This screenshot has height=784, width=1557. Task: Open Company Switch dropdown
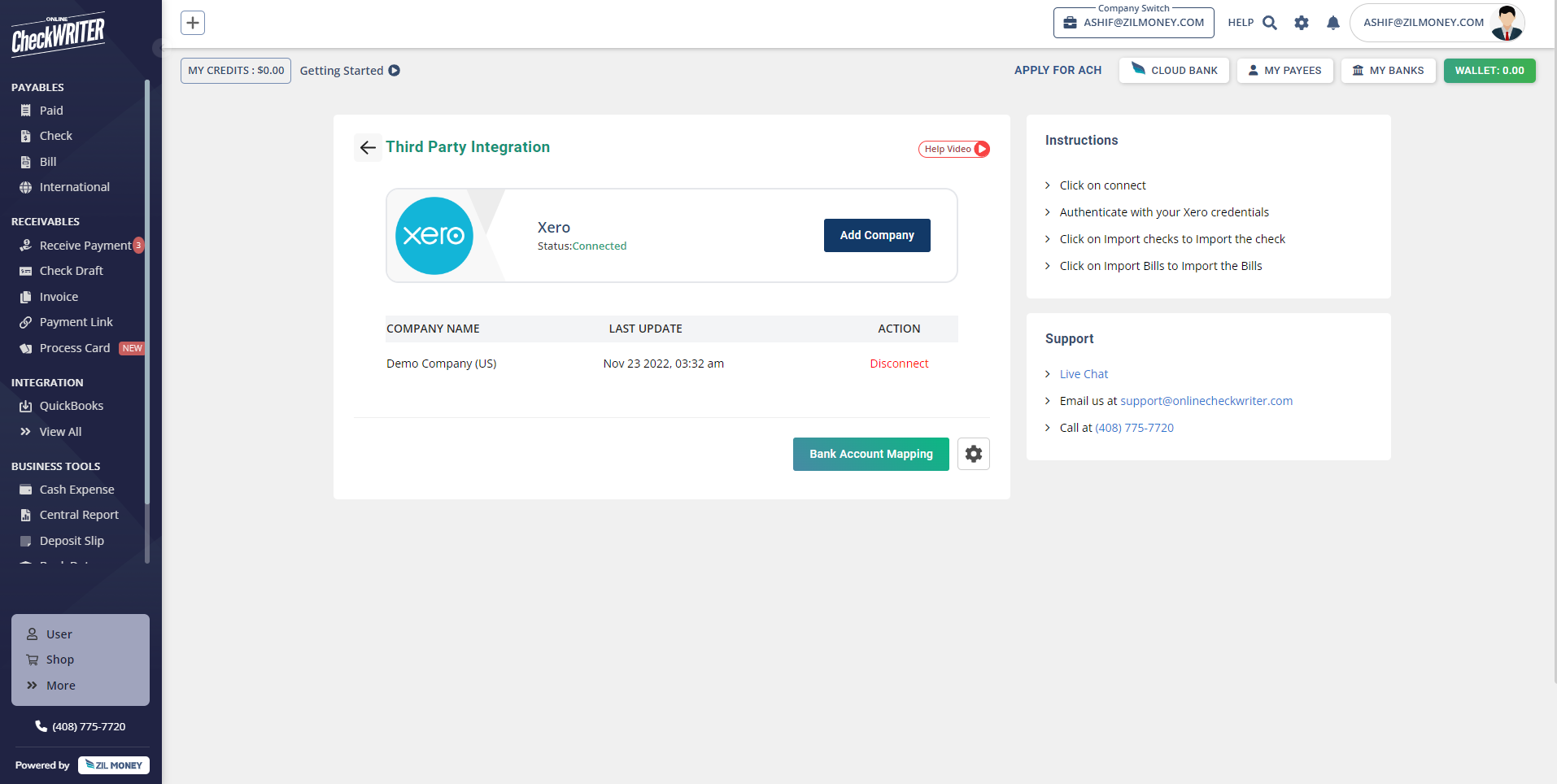[x=1133, y=23]
